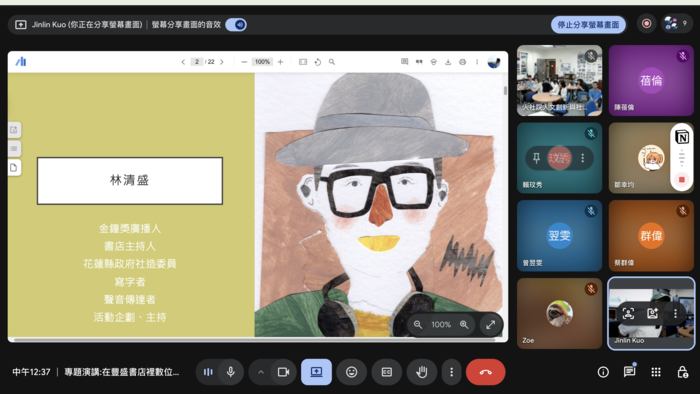Image resolution: width=700 pixels, height=394 pixels.
Task: Click the overlay 100% zoom label
Action: click(x=441, y=325)
